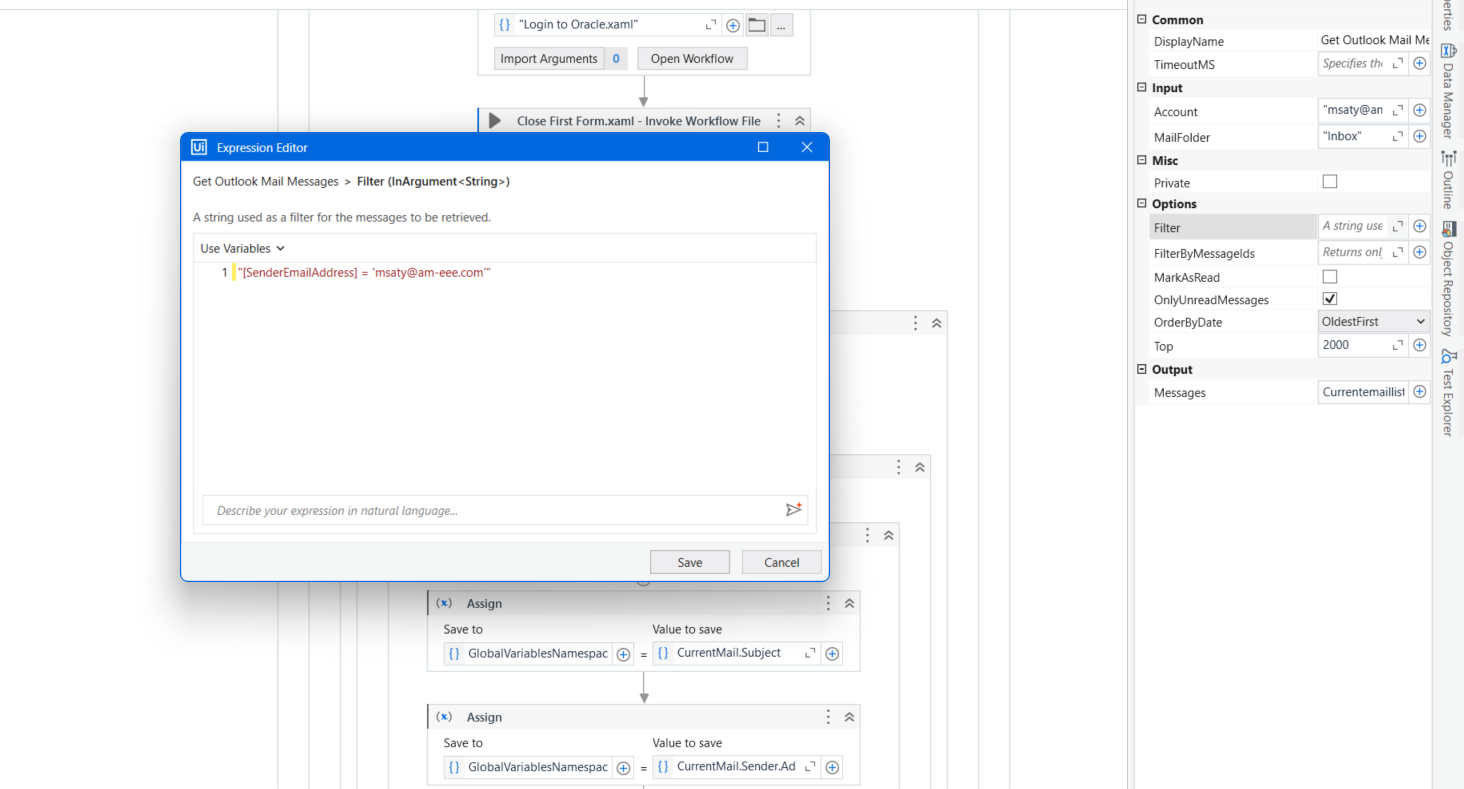
Task: Click the plus icon in the Messages output row
Action: [x=1419, y=392]
